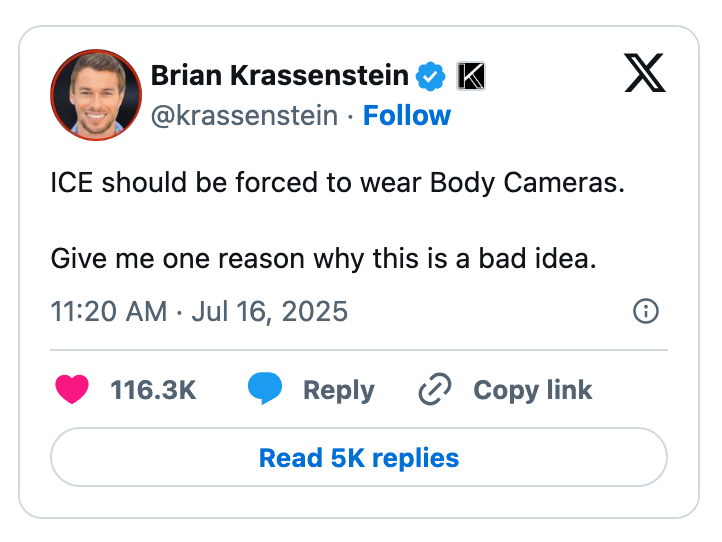Screen dimensions: 722x542
Task: Click the blue speech bubble reply icon
Action: (265, 389)
